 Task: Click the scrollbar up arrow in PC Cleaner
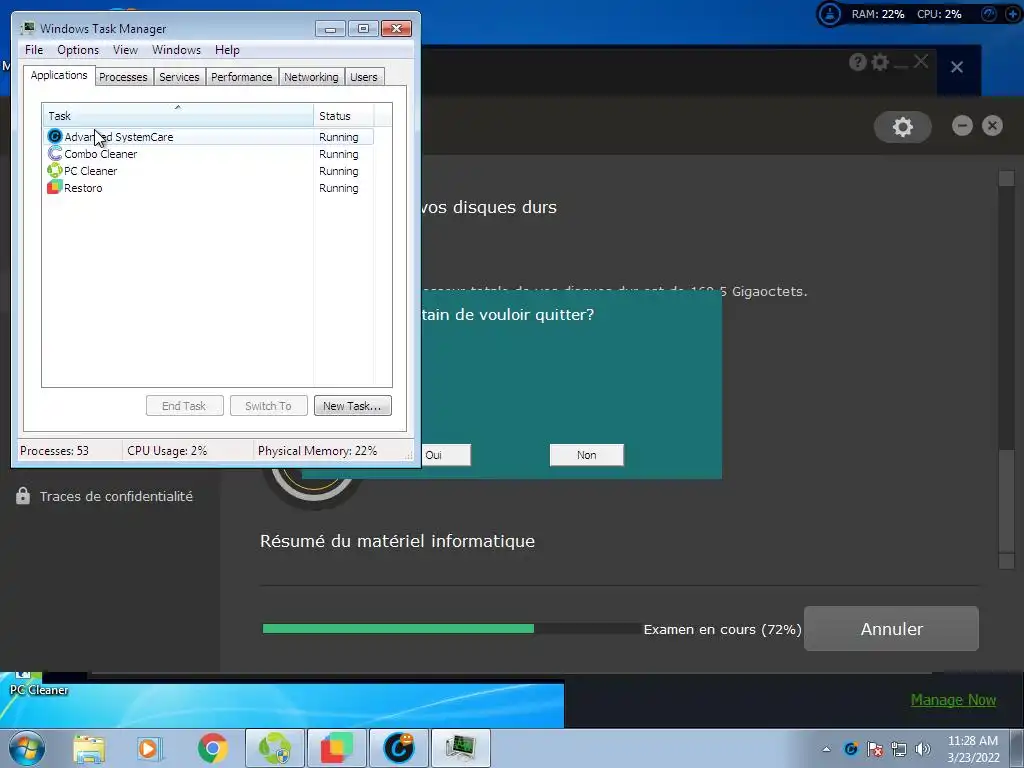tap(1006, 178)
